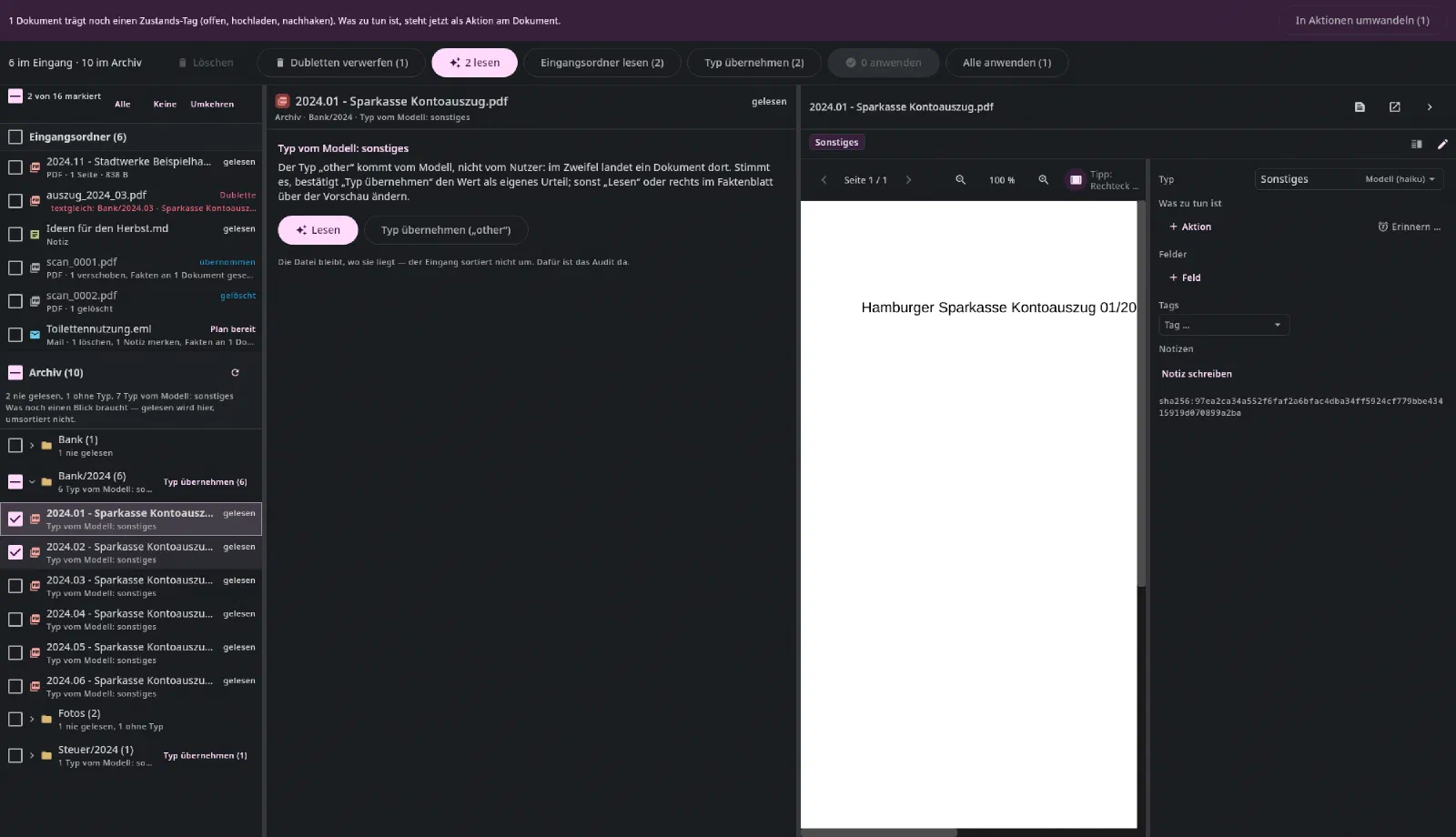Go to next PDF page arrow
This screenshot has height=837, width=1456.
pyautogui.click(x=908, y=179)
